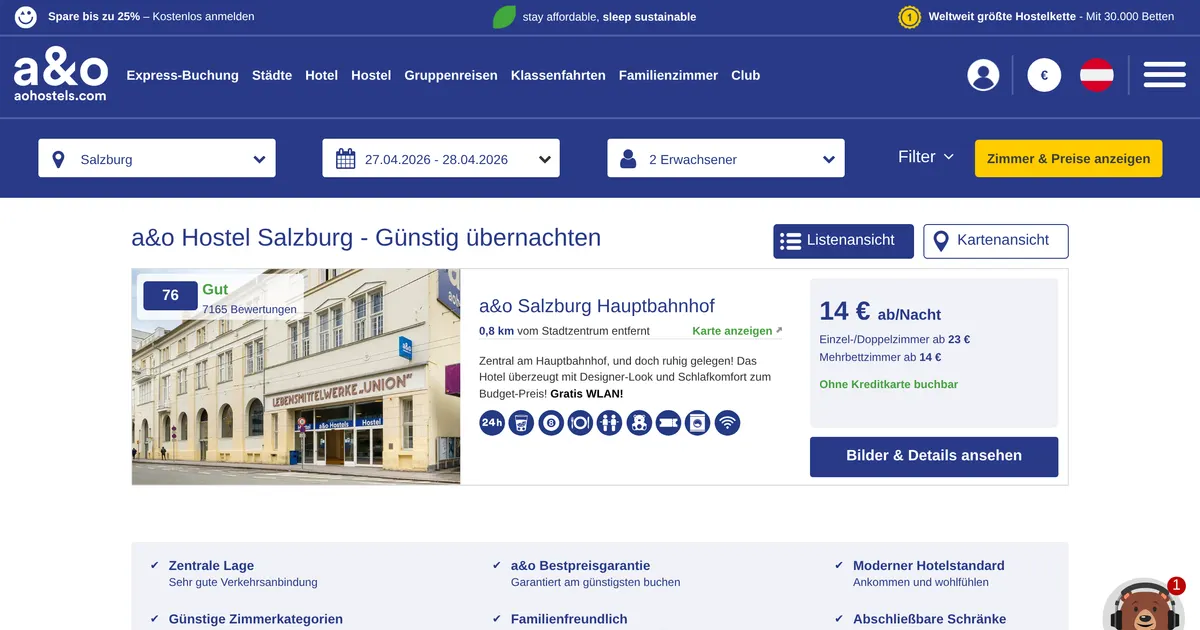Open the Salzburg destination dropdown
The image size is (1200, 630).
point(157,158)
